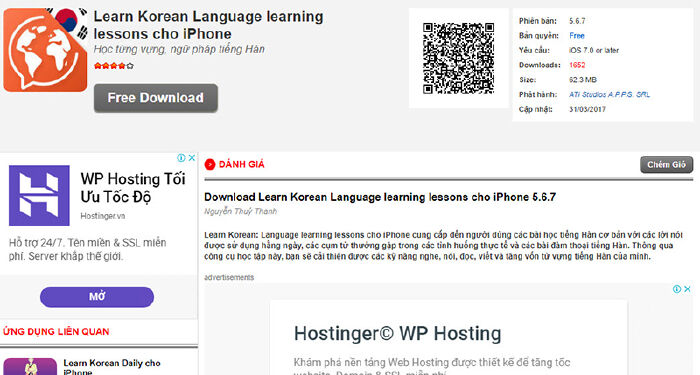
Task: Click the download count 1652
Action: 577,65
